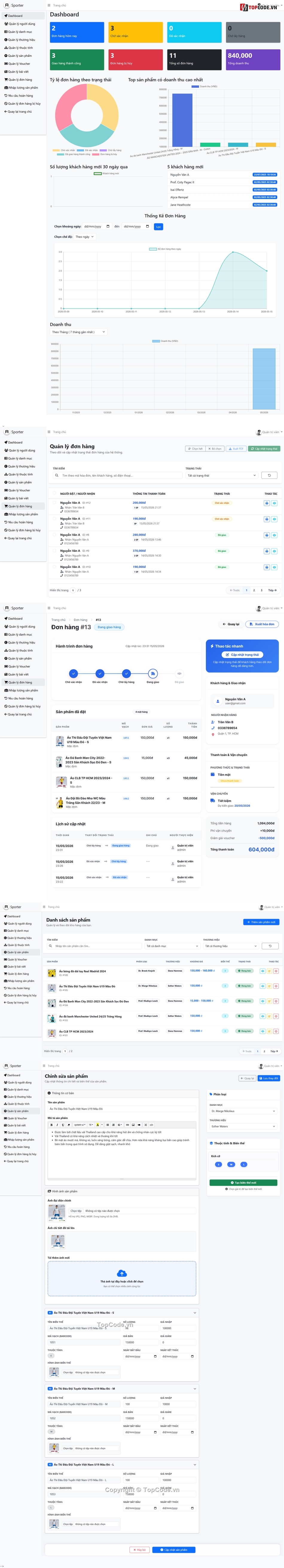
Task: Tick the select-all checkbox in orders table header
Action: pos(54,494)
